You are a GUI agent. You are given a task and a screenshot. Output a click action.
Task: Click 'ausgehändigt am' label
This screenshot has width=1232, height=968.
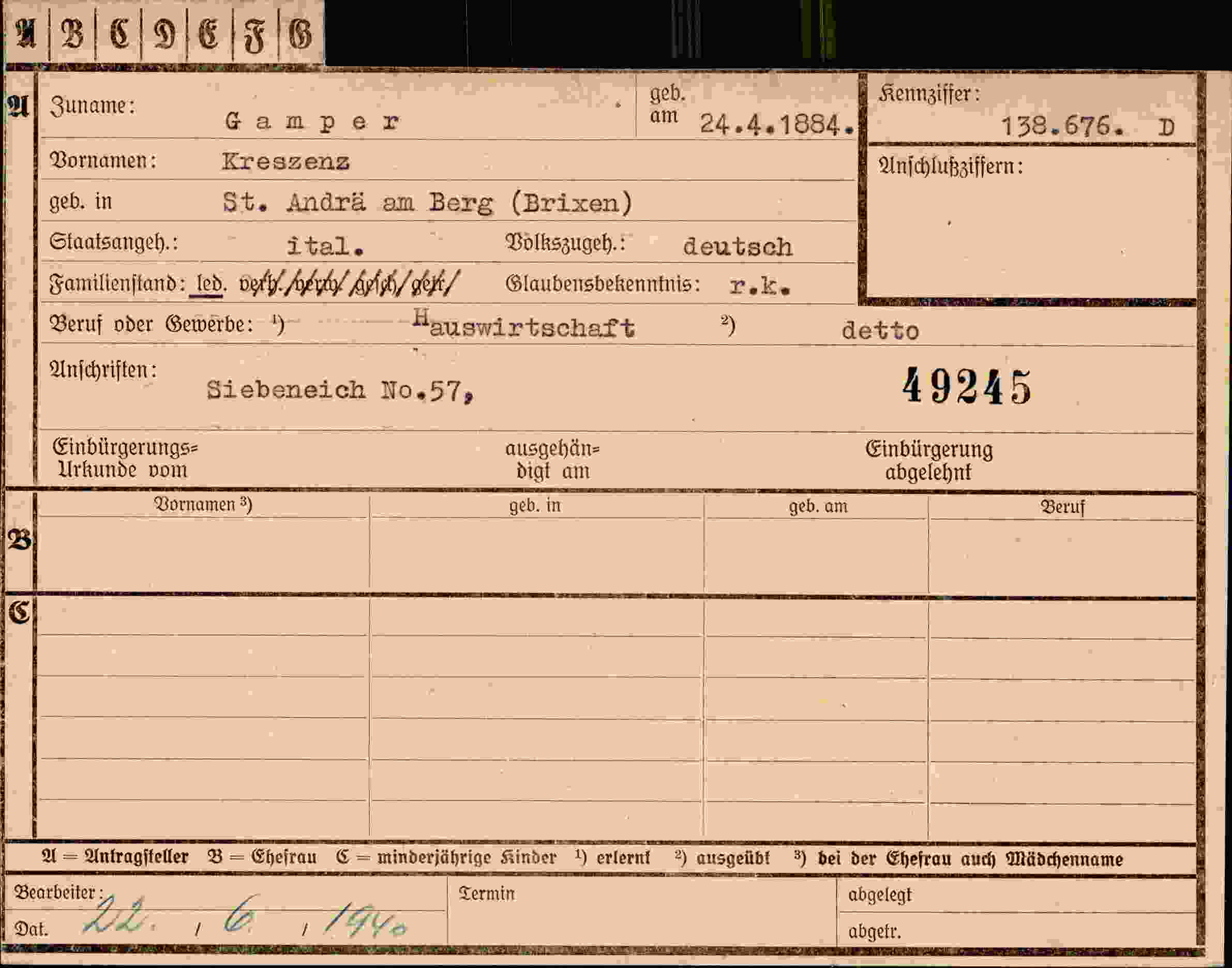552,460
